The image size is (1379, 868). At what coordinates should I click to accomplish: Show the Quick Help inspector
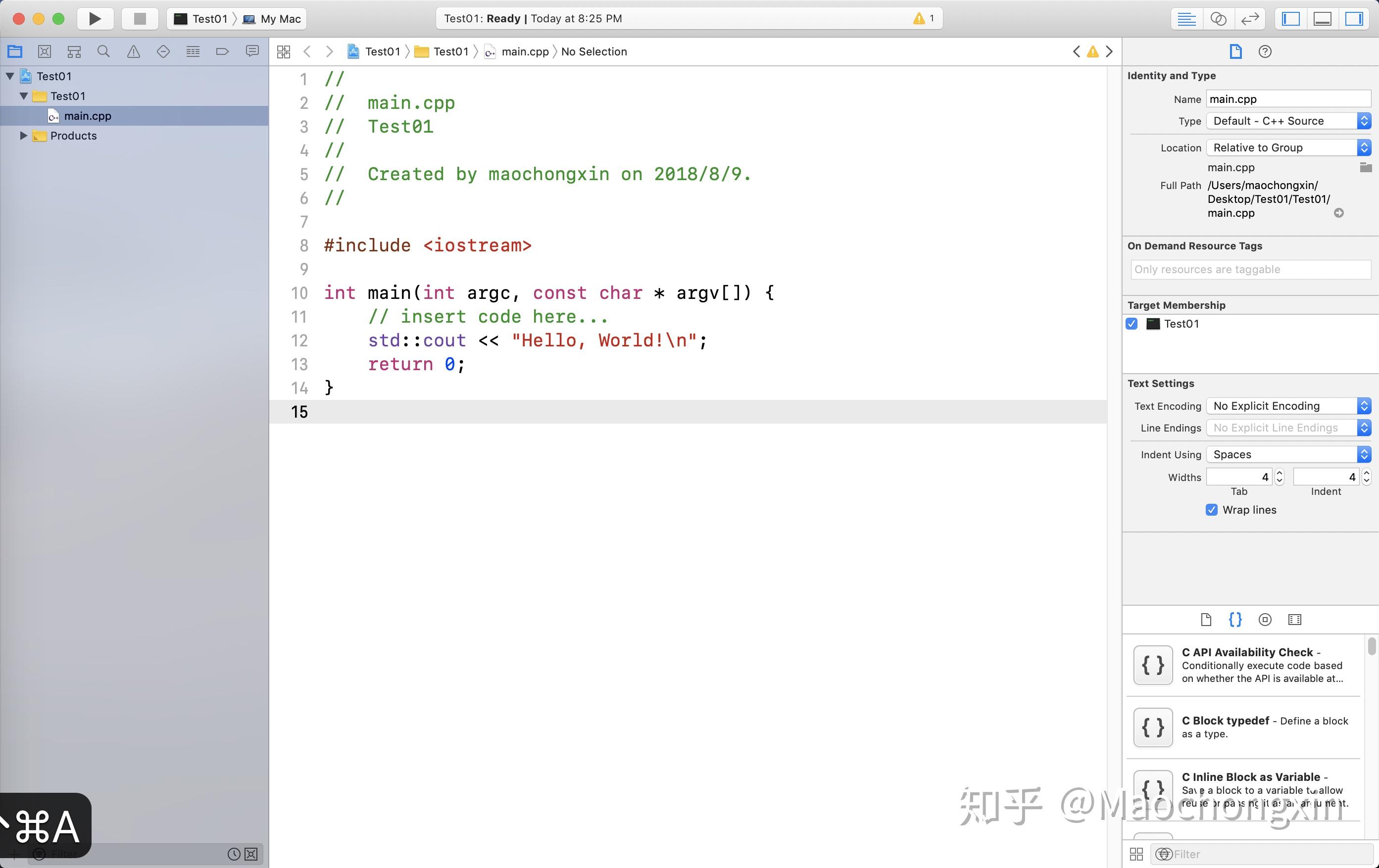tap(1265, 51)
